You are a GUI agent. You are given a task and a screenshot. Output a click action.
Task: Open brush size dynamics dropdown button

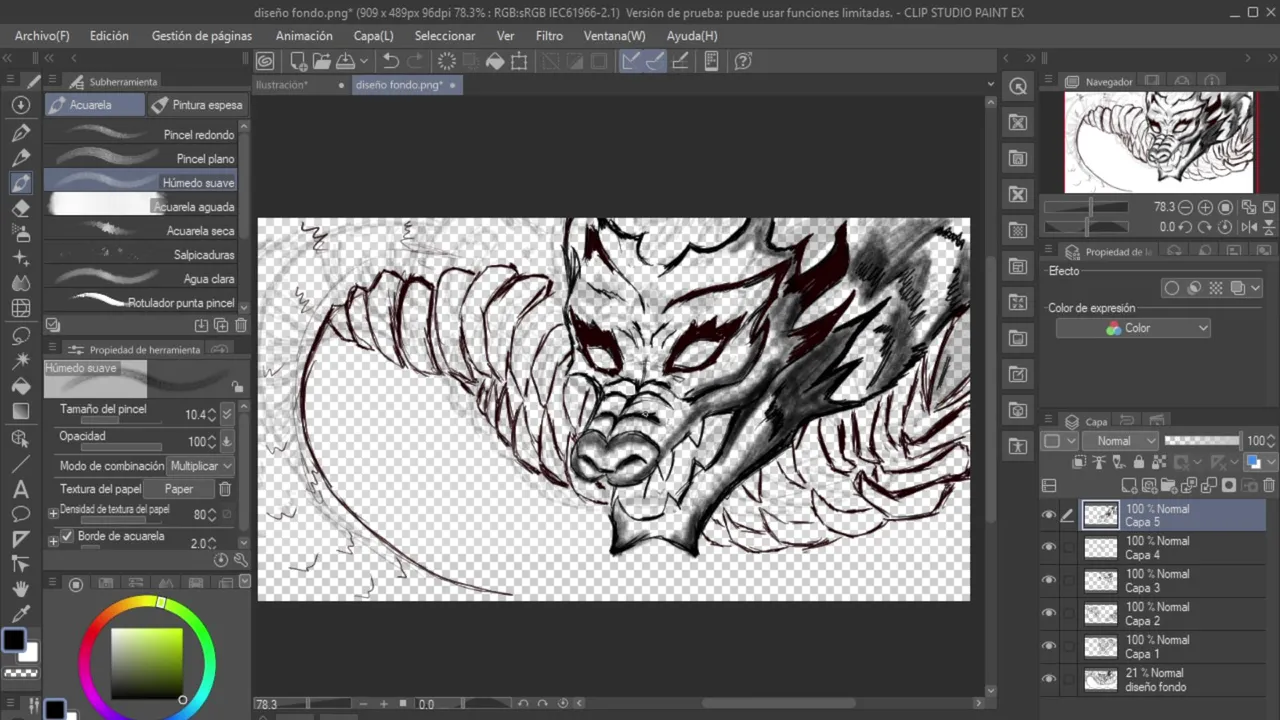tap(226, 414)
